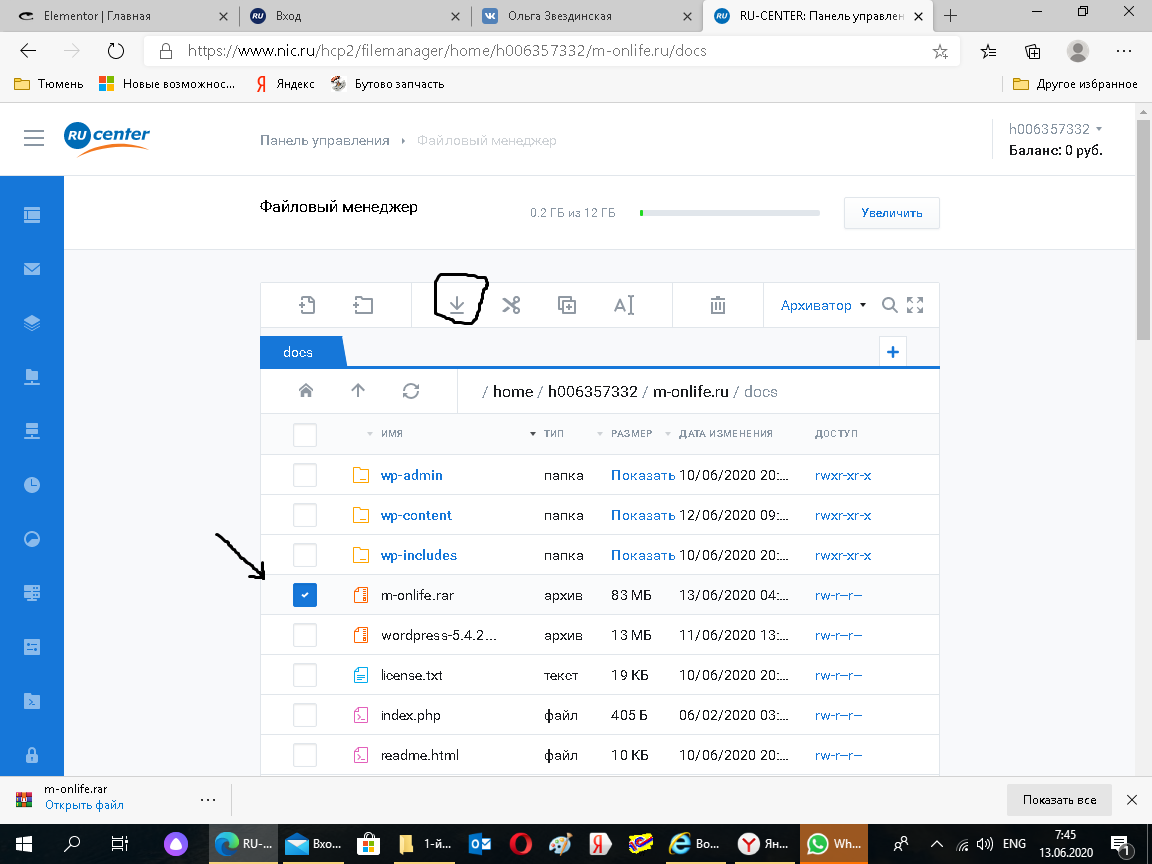Image resolution: width=1152 pixels, height=864 pixels.
Task: Click the new file icon in toolbar
Action: [x=307, y=305]
